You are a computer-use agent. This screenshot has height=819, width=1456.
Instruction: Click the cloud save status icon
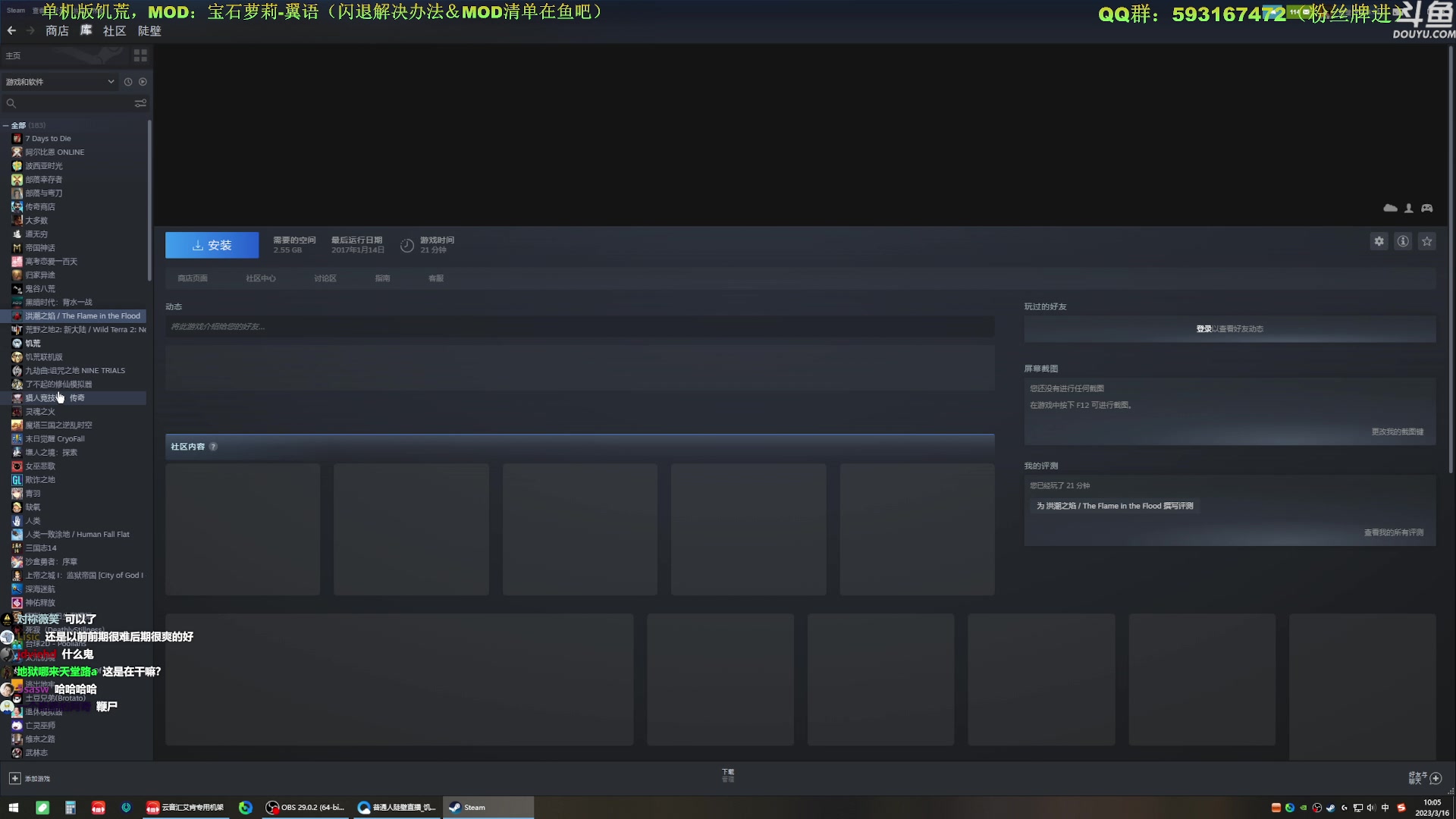(1390, 208)
